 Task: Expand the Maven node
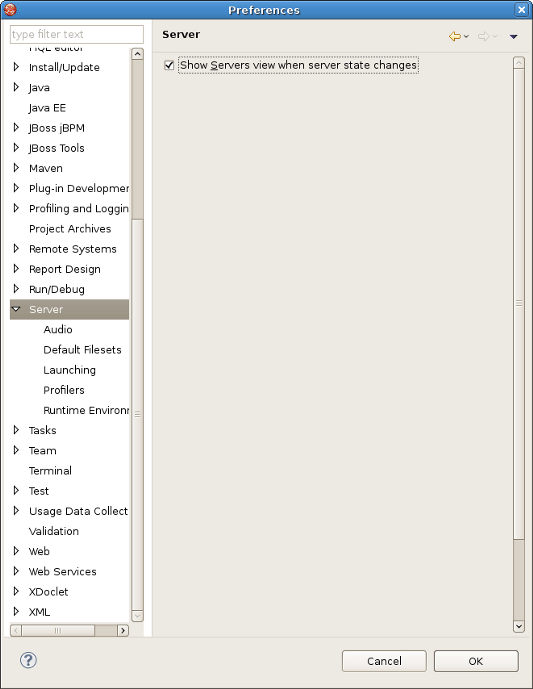16,168
